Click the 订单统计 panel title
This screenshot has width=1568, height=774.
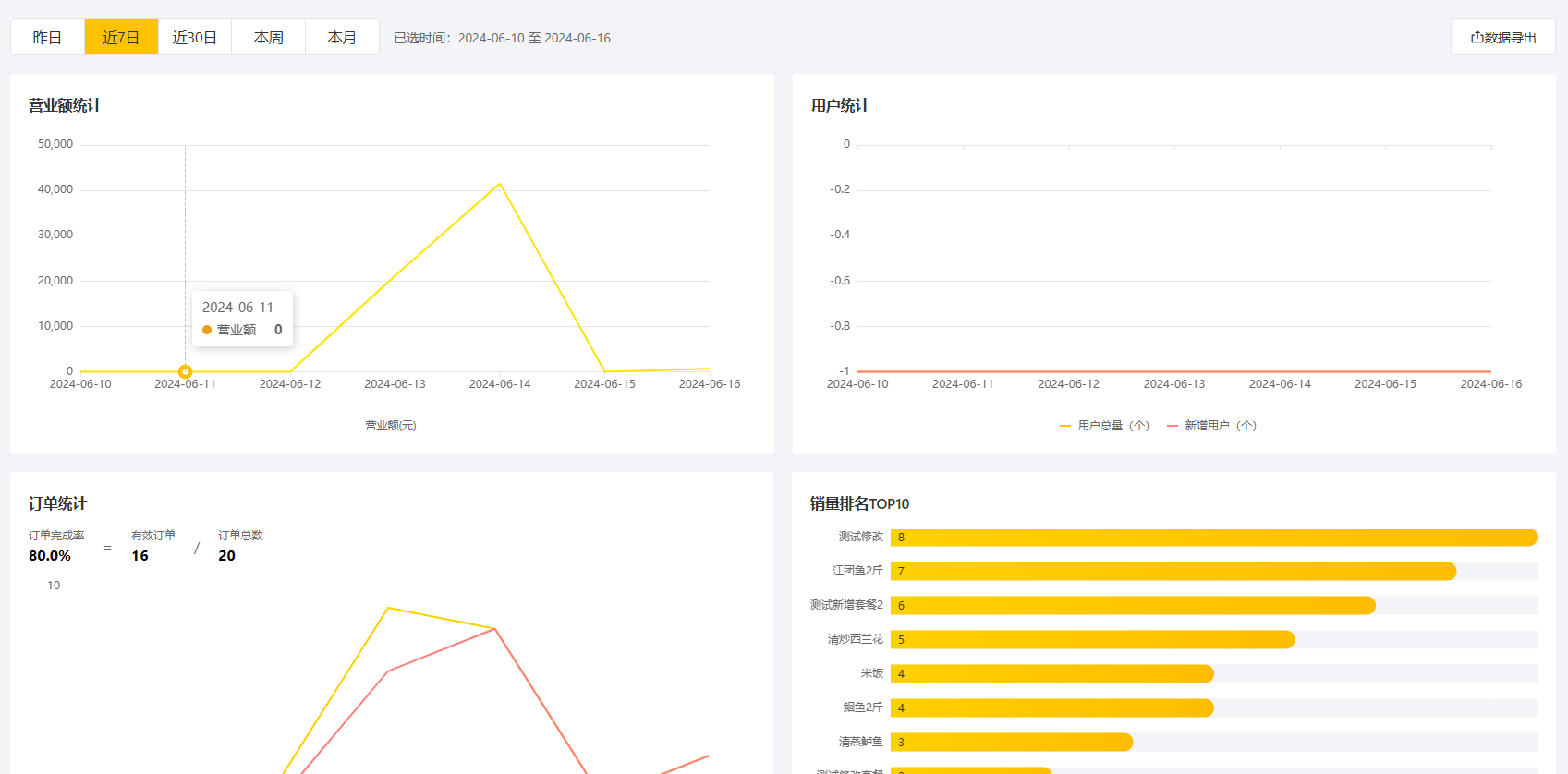[x=57, y=503]
